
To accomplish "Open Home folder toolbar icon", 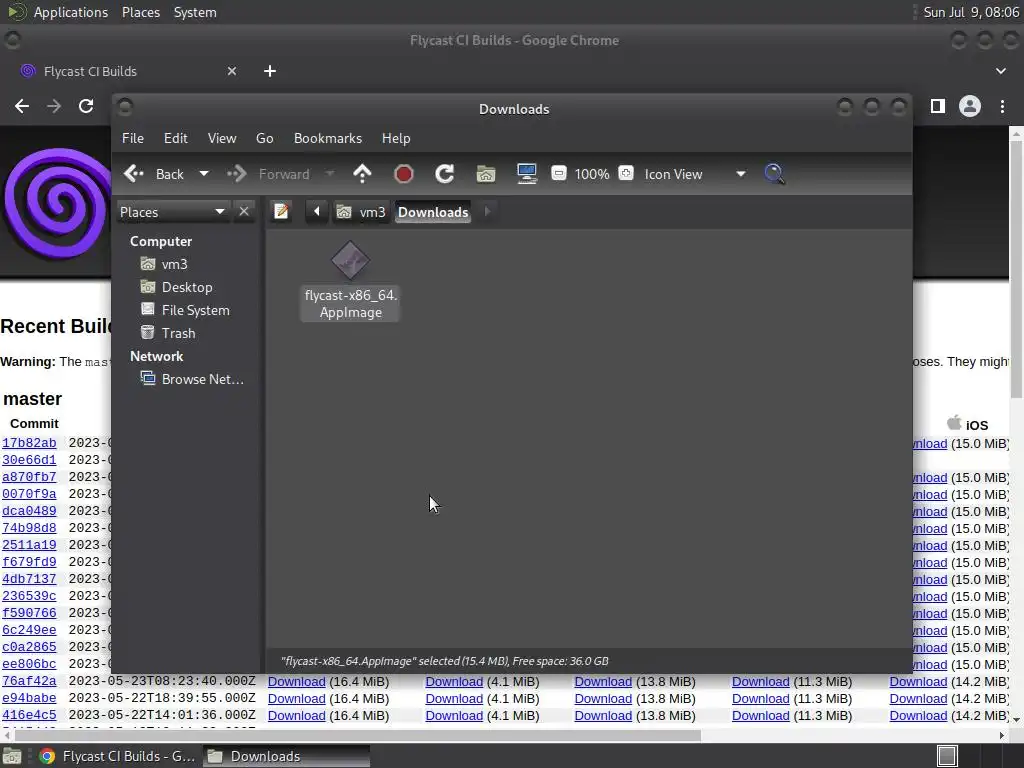I will click(486, 174).
